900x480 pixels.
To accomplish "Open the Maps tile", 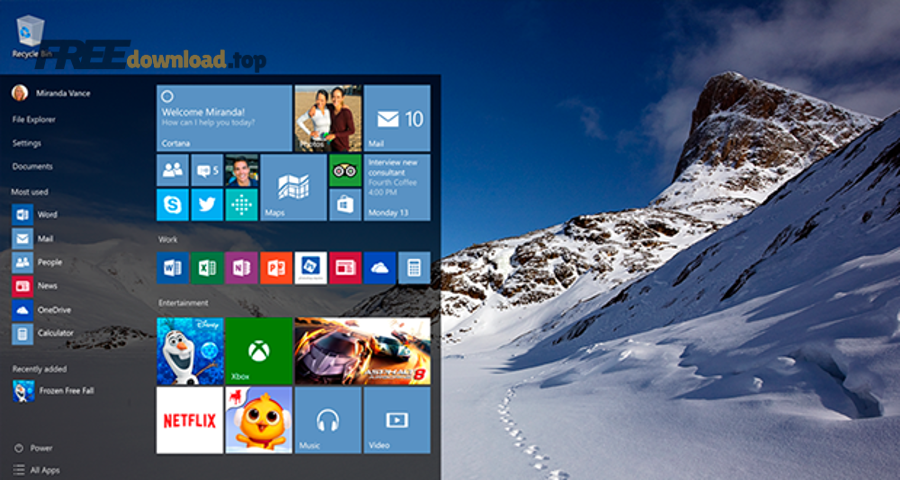I will (294, 187).
